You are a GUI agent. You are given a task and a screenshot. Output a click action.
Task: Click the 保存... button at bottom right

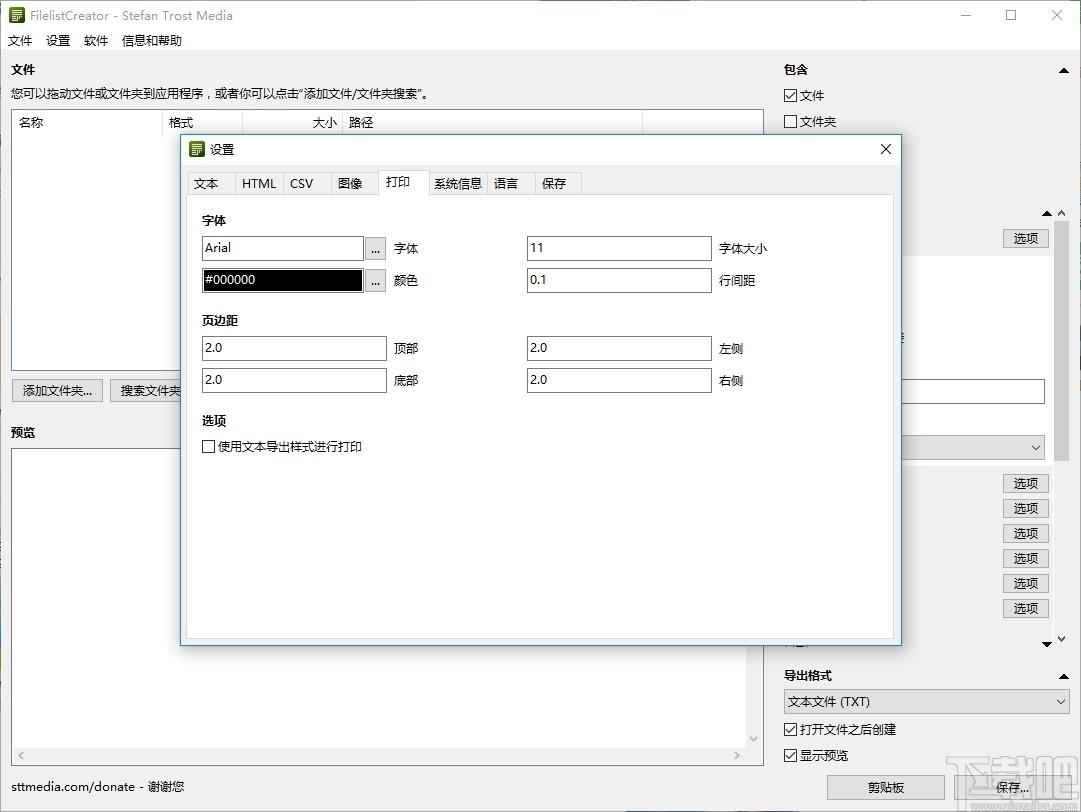click(x=1012, y=787)
